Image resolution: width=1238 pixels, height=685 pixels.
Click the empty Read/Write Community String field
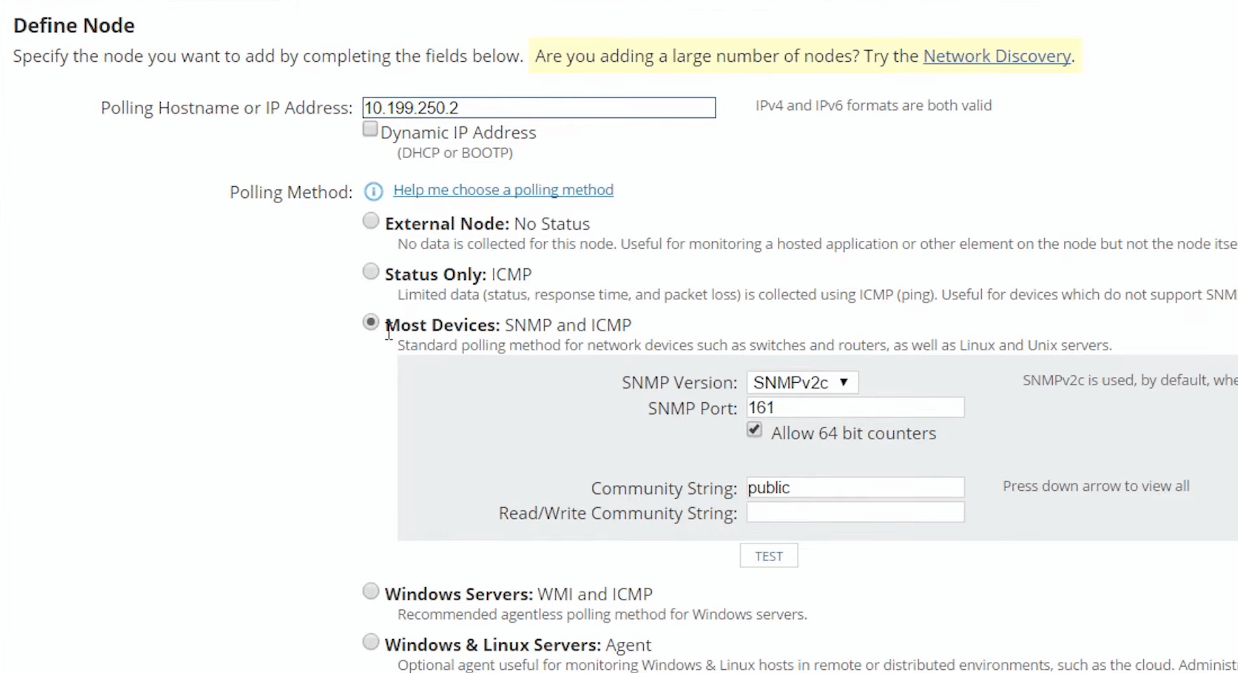point(855,513)
